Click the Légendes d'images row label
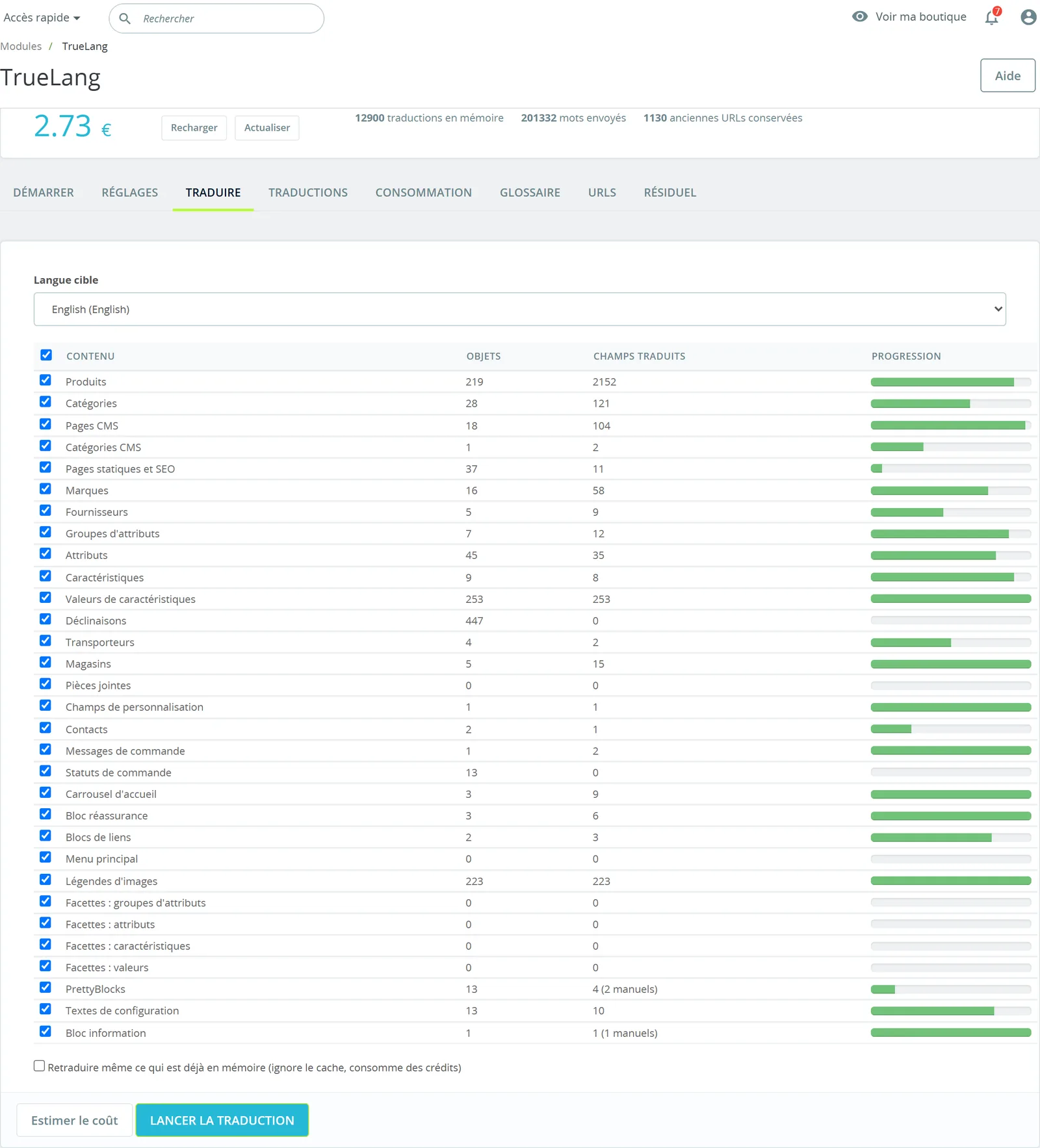The image size is (1040, 1148). 112,881
